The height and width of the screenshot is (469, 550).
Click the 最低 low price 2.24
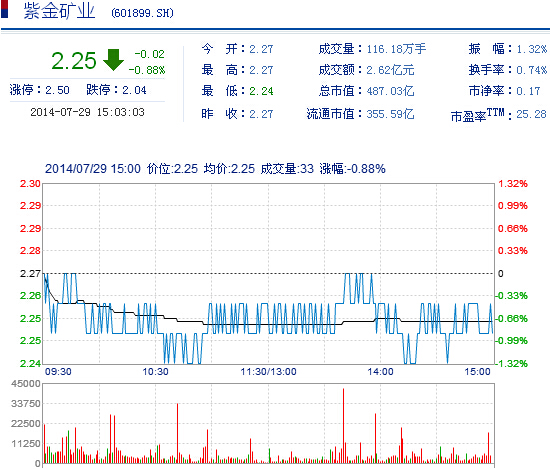click(261, 91)
